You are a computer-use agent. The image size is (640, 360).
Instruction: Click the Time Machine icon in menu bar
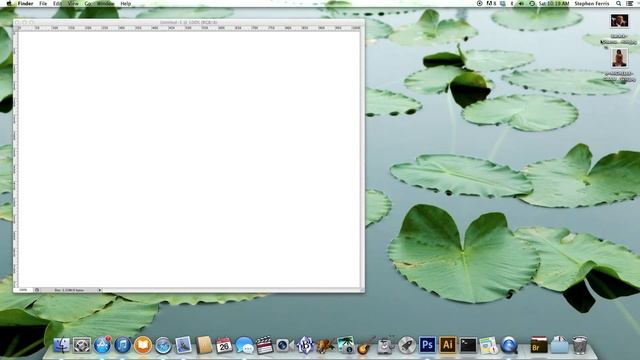coord(532,3)
